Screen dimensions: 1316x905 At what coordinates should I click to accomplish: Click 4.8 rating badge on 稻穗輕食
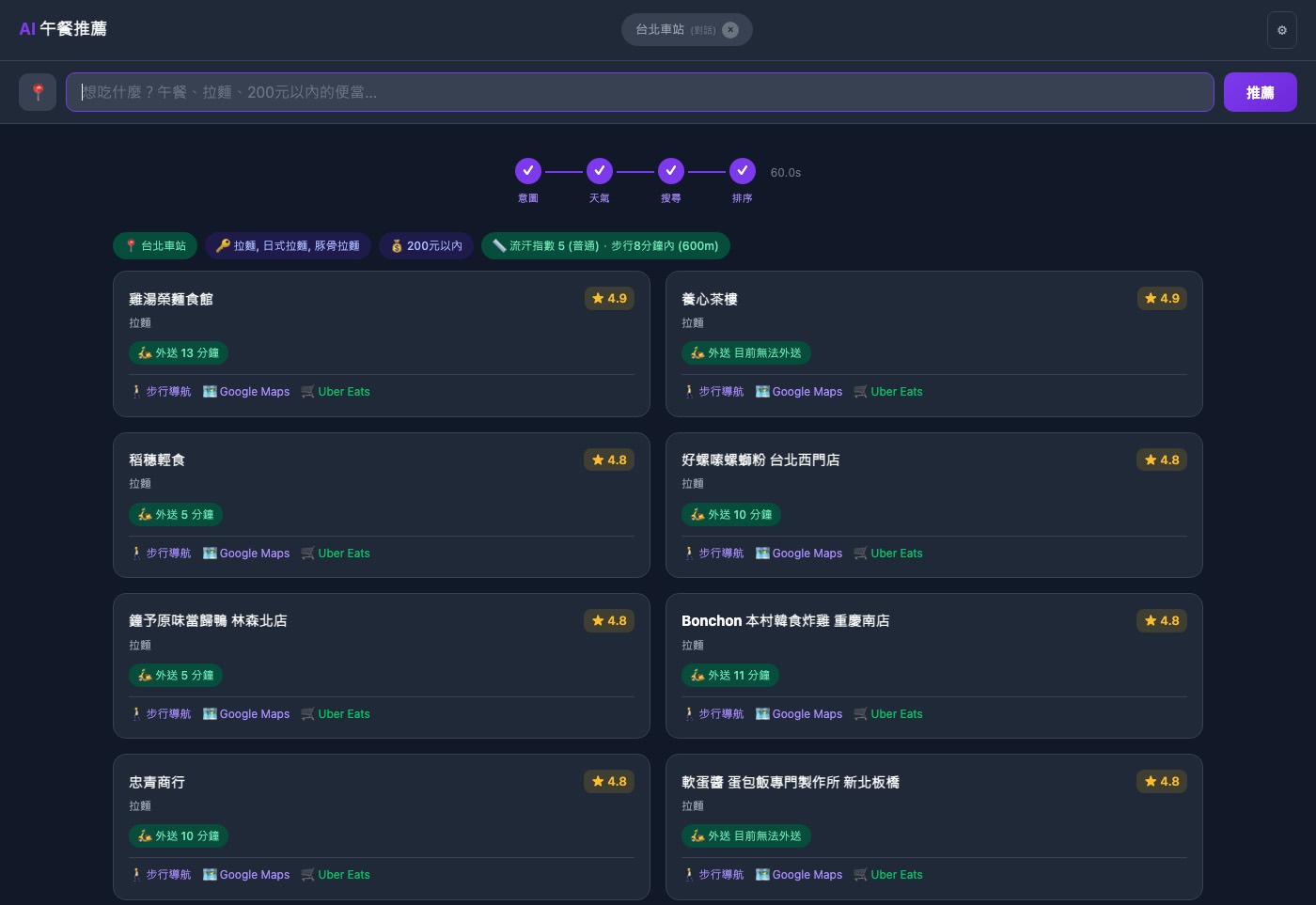[609, 460]
